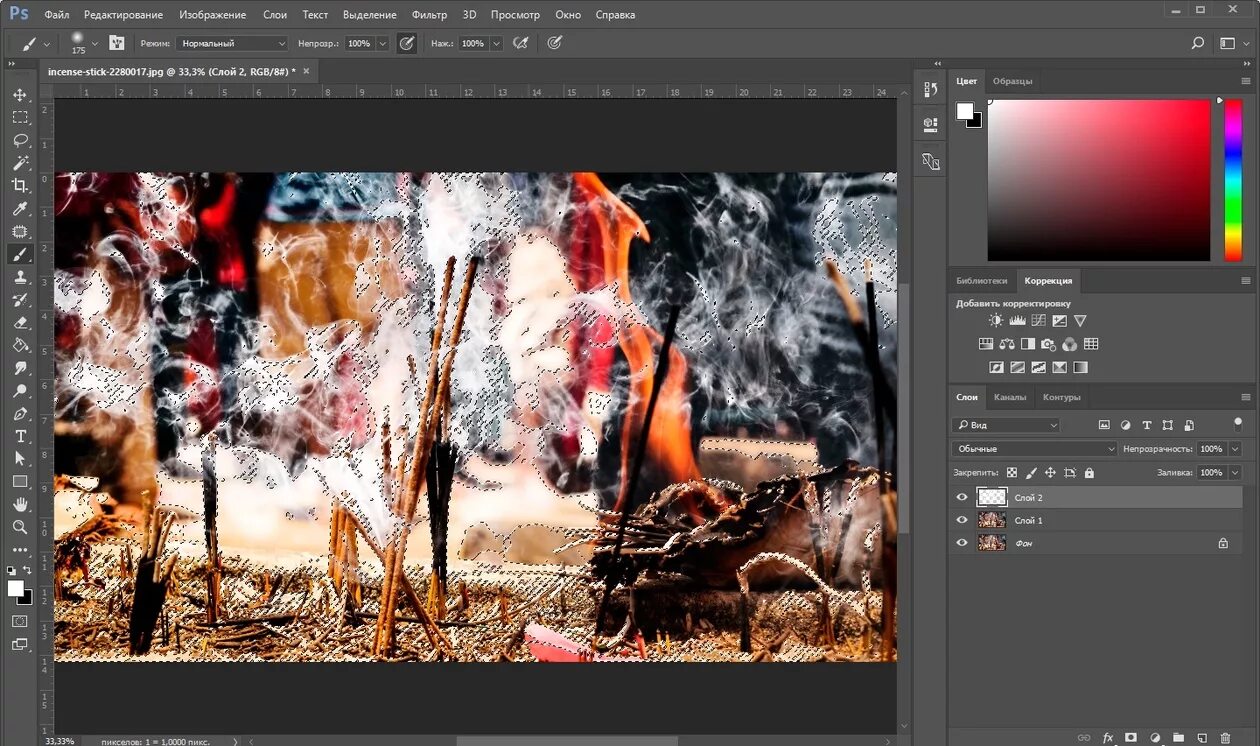
Task: Open the Библиотеки panel tab
Action: tap(981, 281)
